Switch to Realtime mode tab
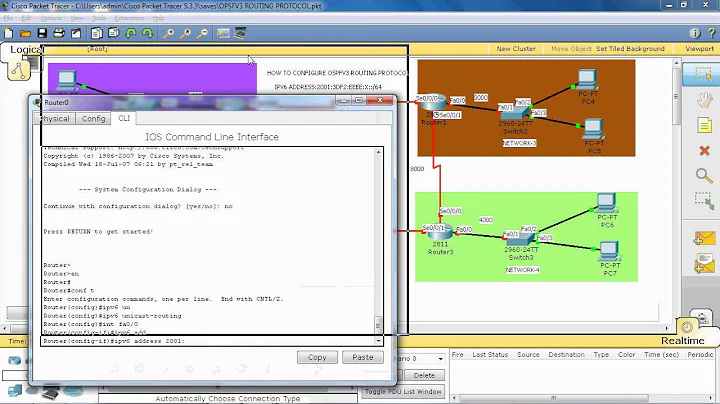 [682, 340]
